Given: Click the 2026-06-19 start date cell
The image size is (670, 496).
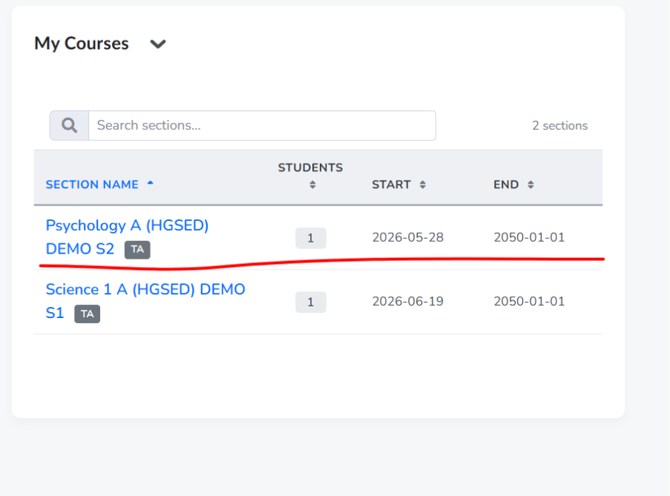Looking at the screenshot, I should [408, 302].
